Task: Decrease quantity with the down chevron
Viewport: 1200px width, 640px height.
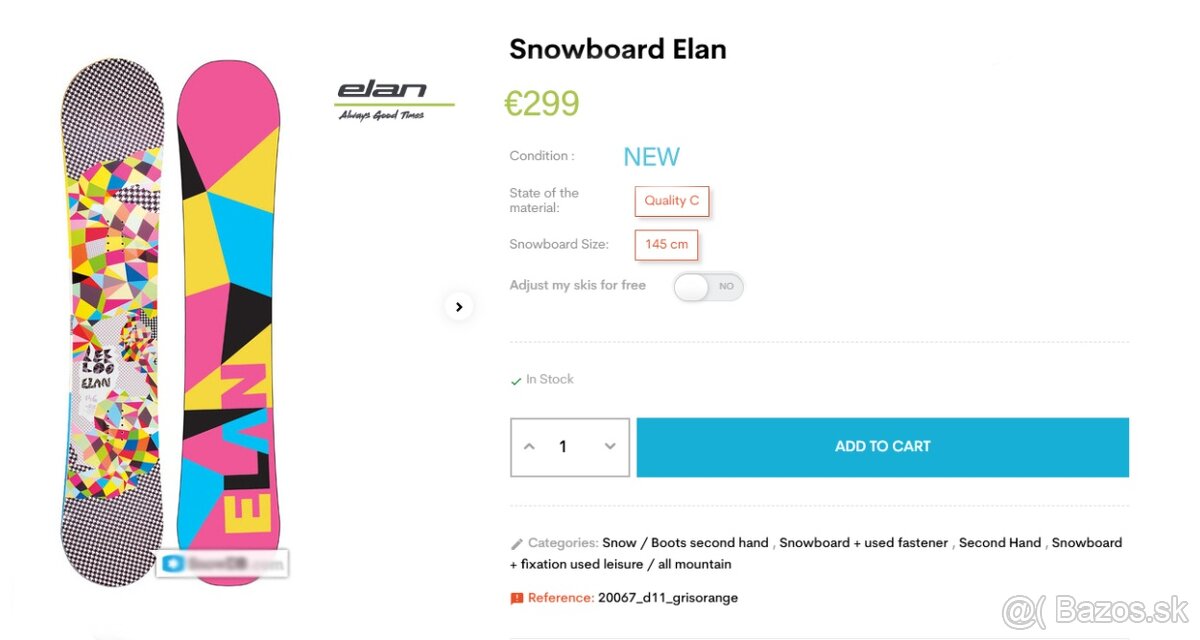Action: click(x=610, y=447)
